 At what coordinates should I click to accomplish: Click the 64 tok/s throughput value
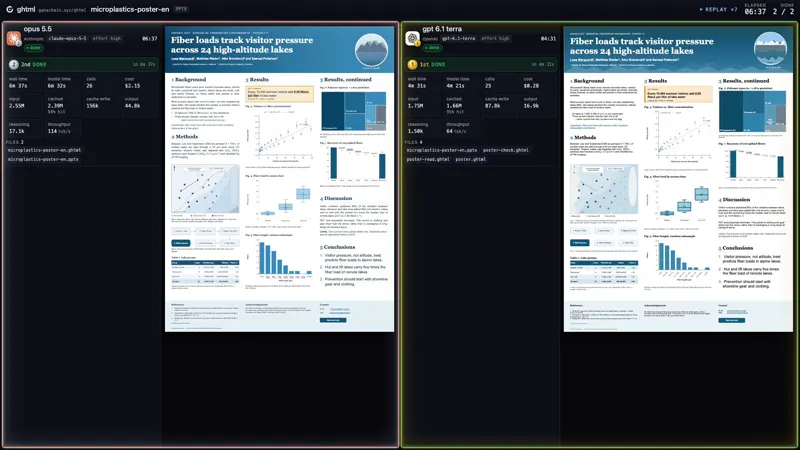456,131
